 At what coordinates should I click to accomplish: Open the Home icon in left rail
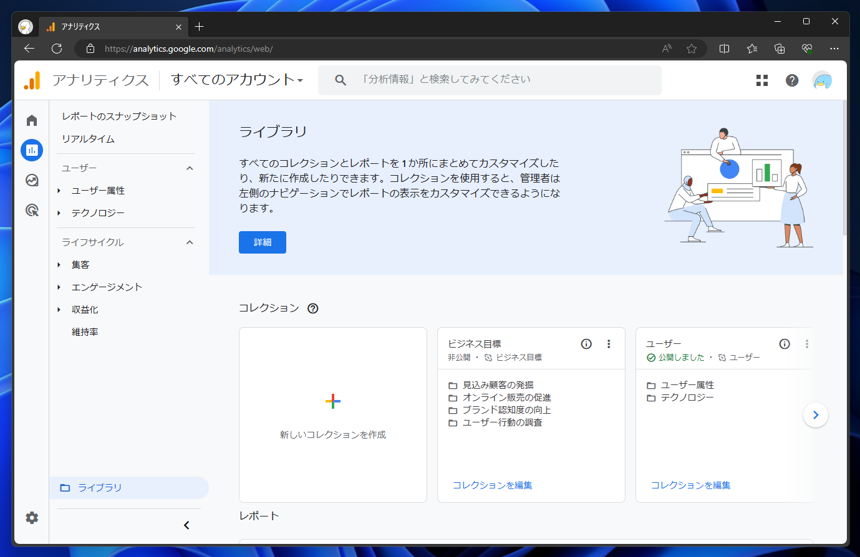[x=32, y=120]
